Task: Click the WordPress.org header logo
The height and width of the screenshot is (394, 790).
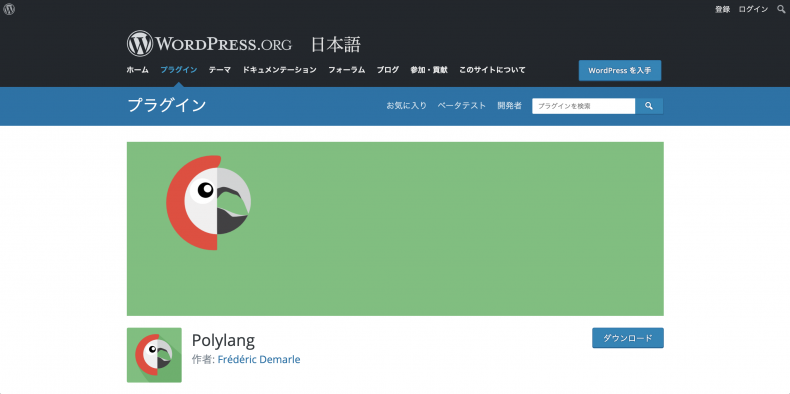Action: click(209, 44)
